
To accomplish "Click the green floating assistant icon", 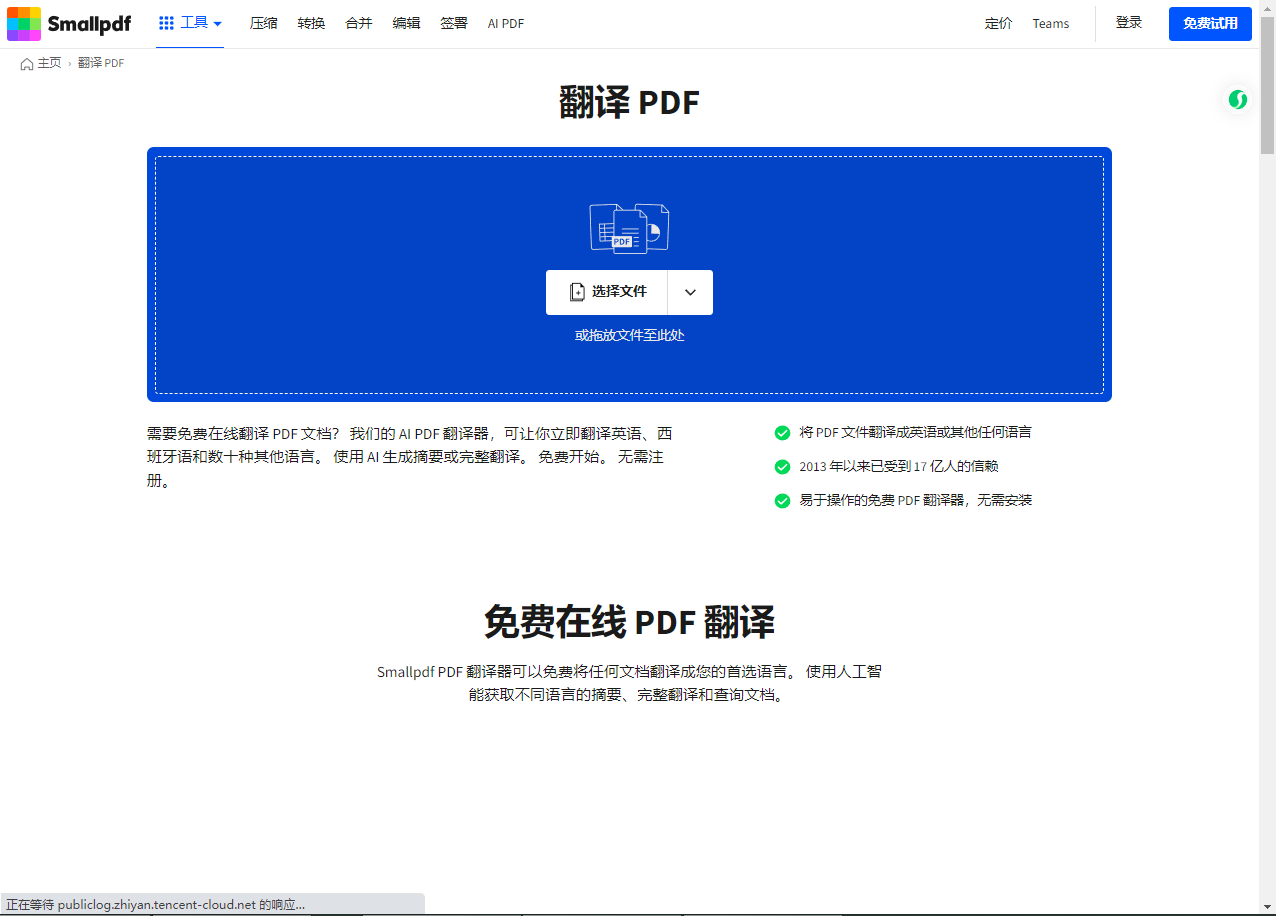I will 1238,99.
